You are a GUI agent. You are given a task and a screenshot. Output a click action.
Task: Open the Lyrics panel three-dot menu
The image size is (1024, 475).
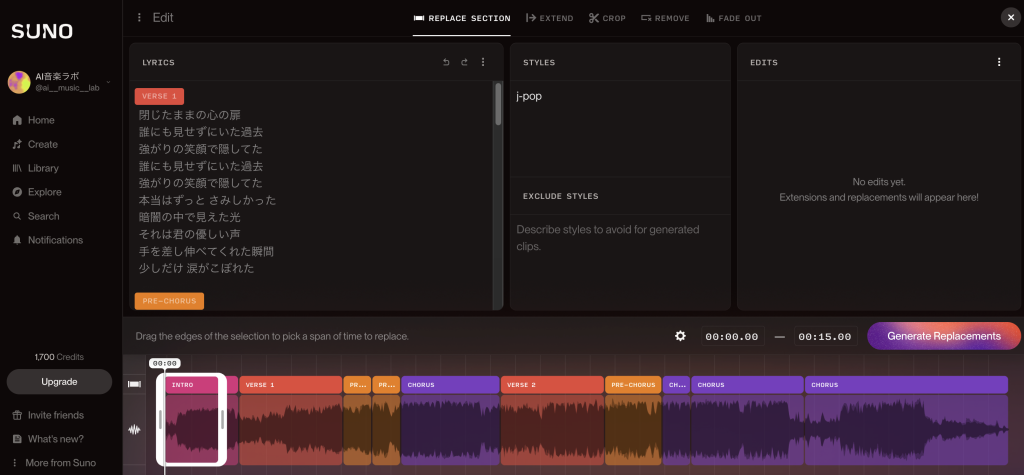click(483, 62)
